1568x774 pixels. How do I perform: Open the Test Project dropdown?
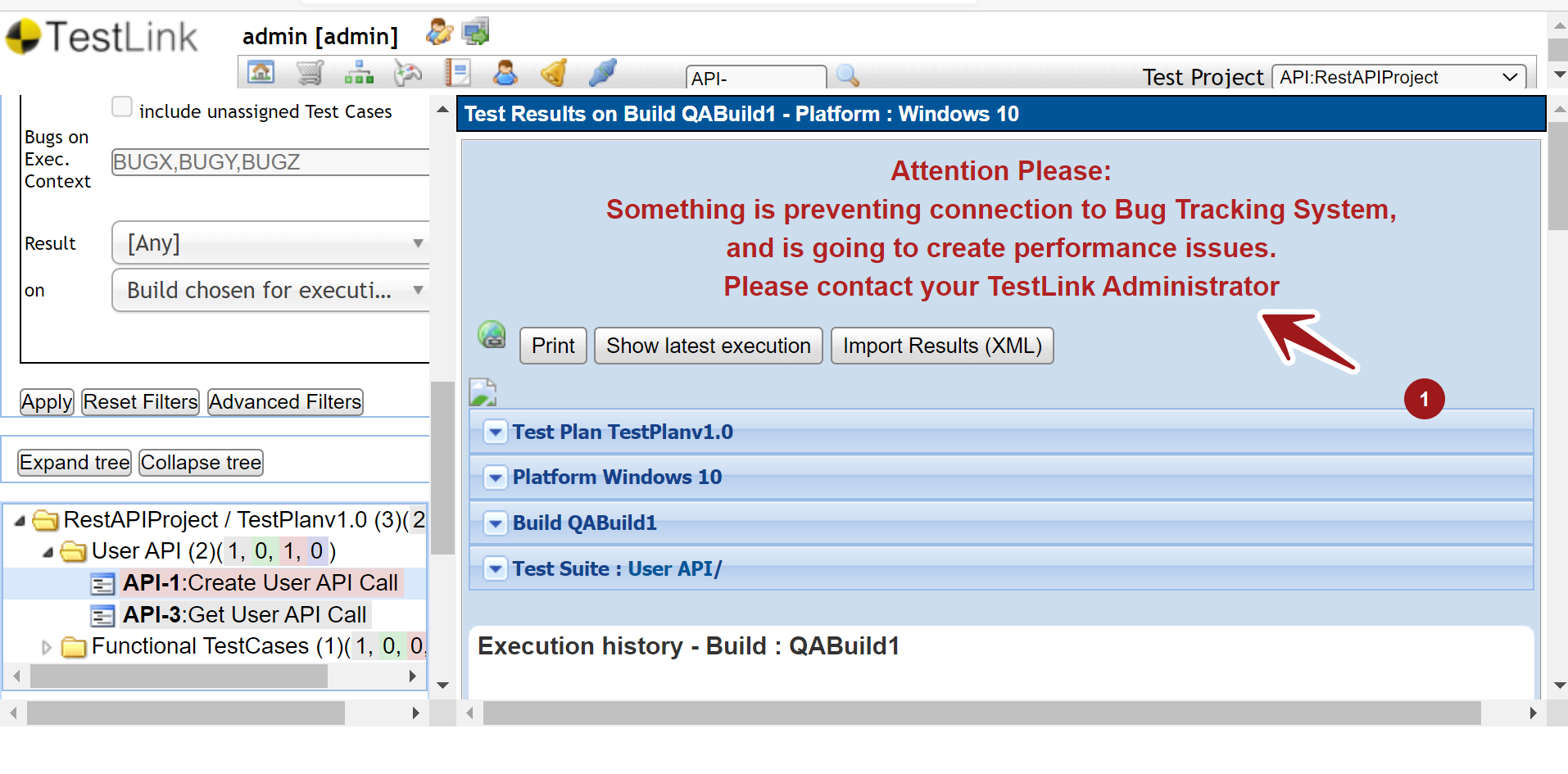1398,77
